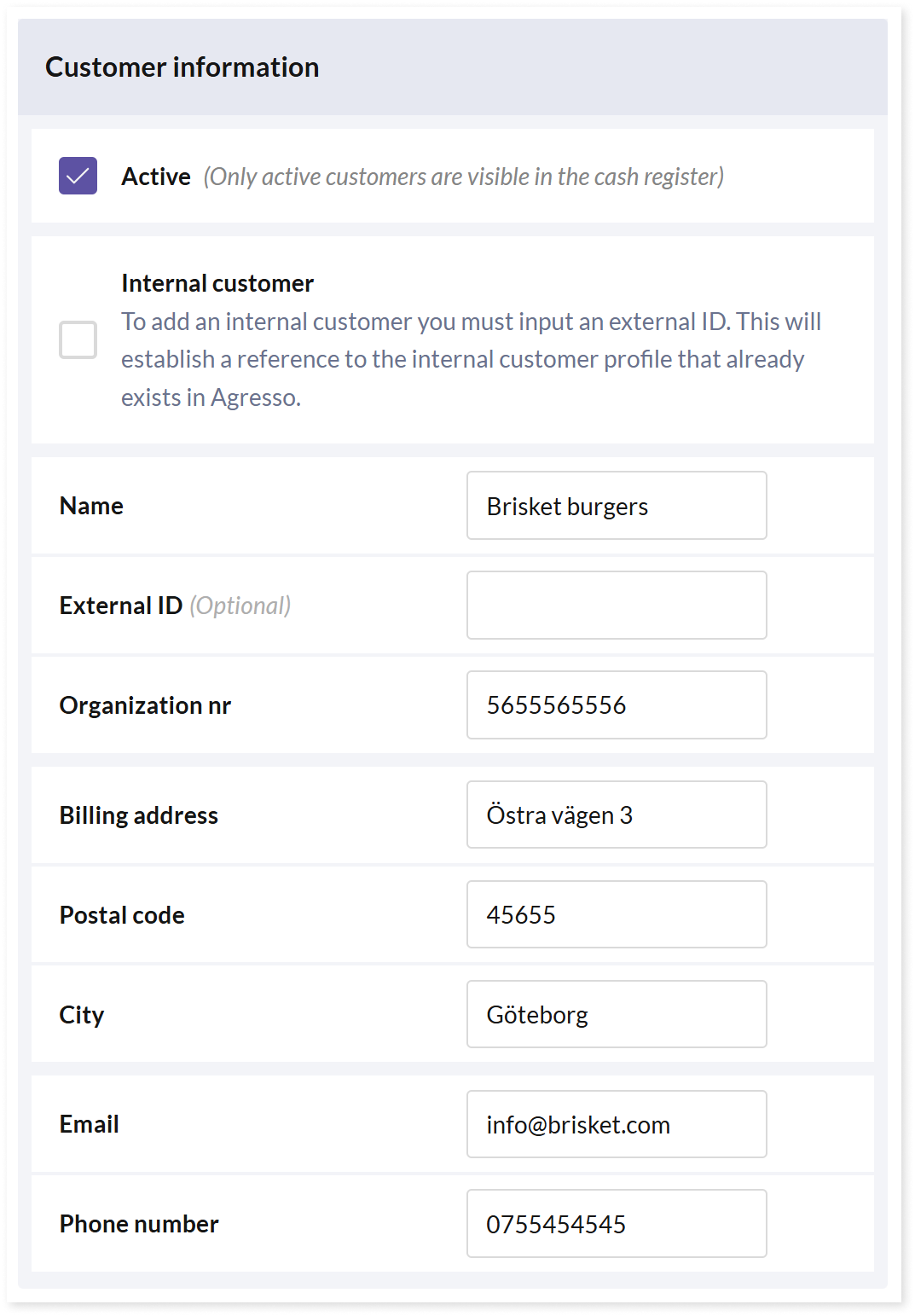Click the Billing address label
915x1316 pixels.
[139, 815]
